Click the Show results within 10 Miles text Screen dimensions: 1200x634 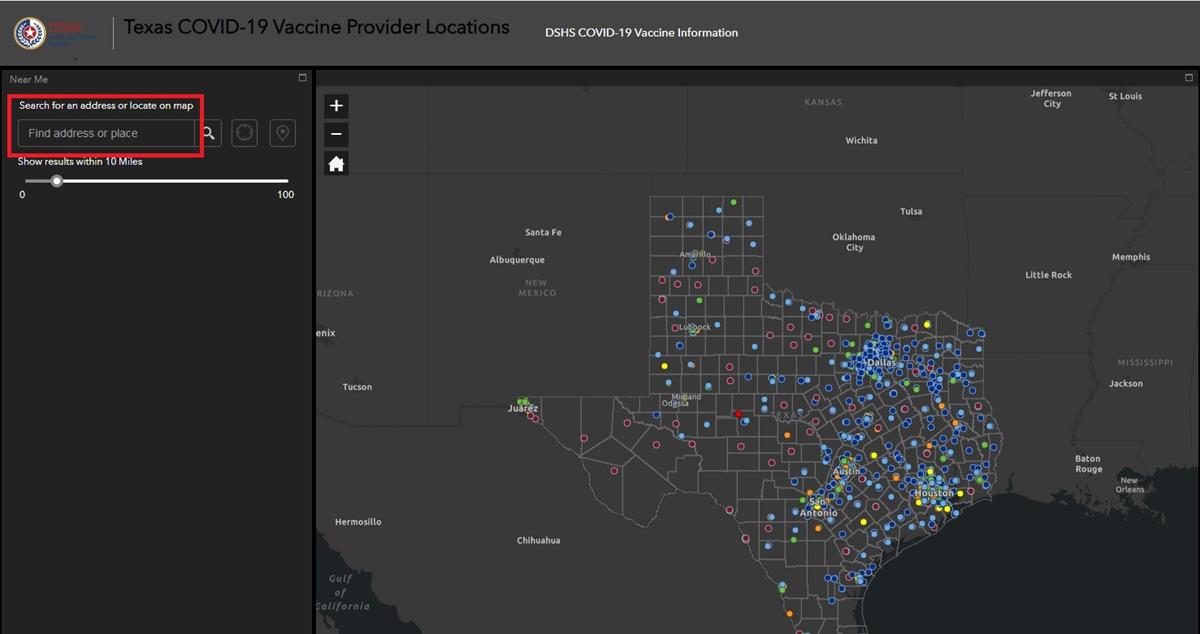(80, 161)
